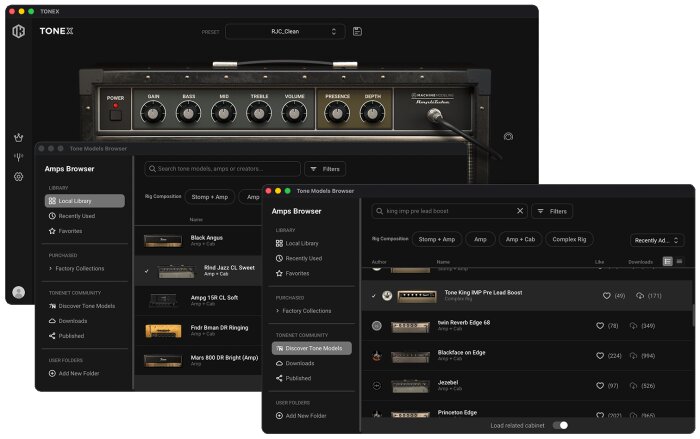Select the Princeton Edge row
This screenshot has width=700, height=439.
tap(527, 410)
